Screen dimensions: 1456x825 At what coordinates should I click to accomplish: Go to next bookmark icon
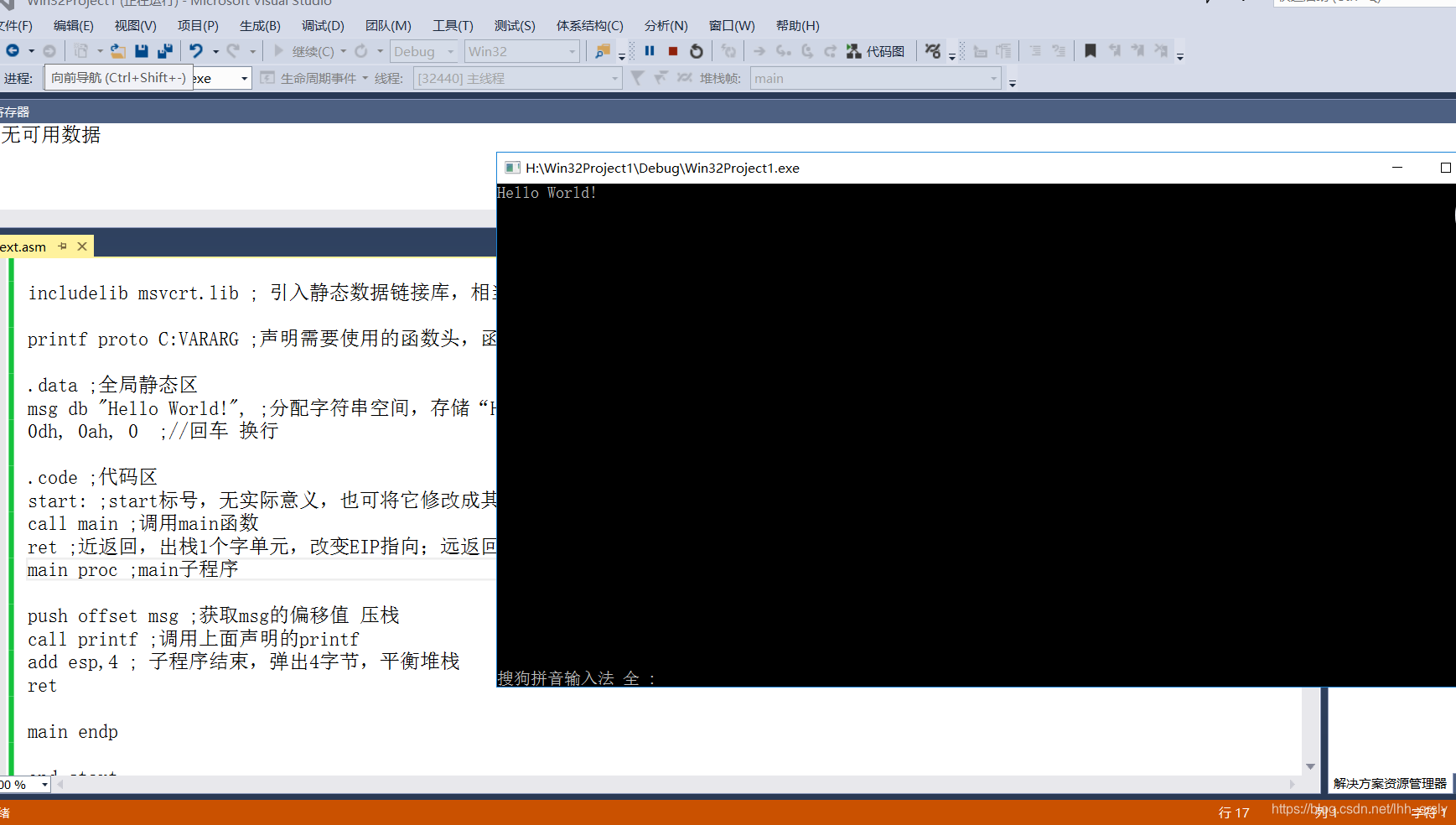[1138, 51]
